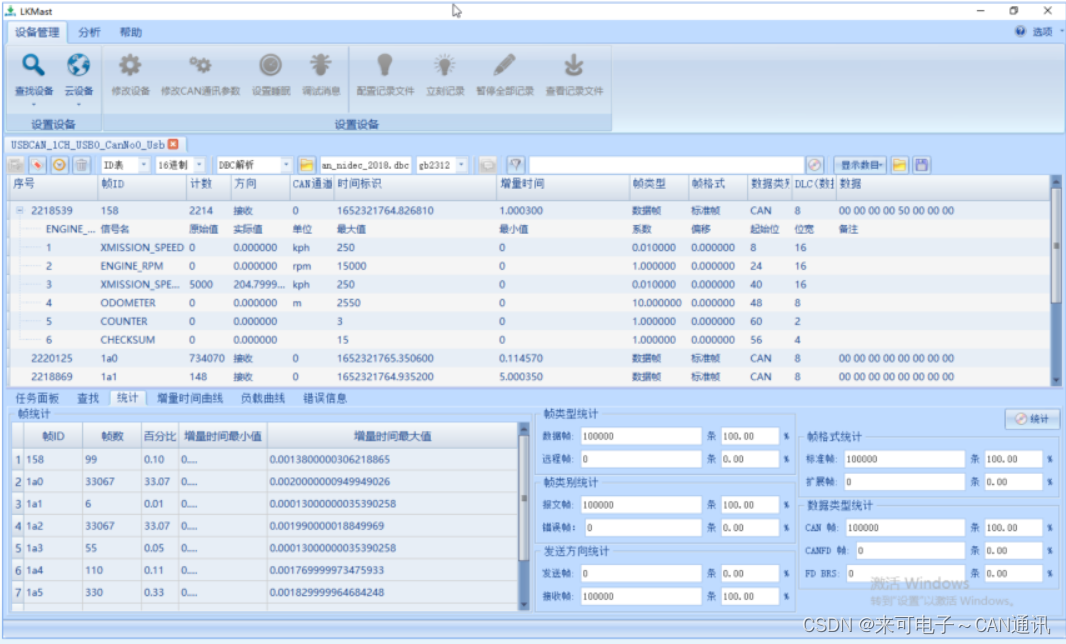1066x644 pixels.
Task: Open the 负载曲线 tab
Action: [x=262, y=399]
